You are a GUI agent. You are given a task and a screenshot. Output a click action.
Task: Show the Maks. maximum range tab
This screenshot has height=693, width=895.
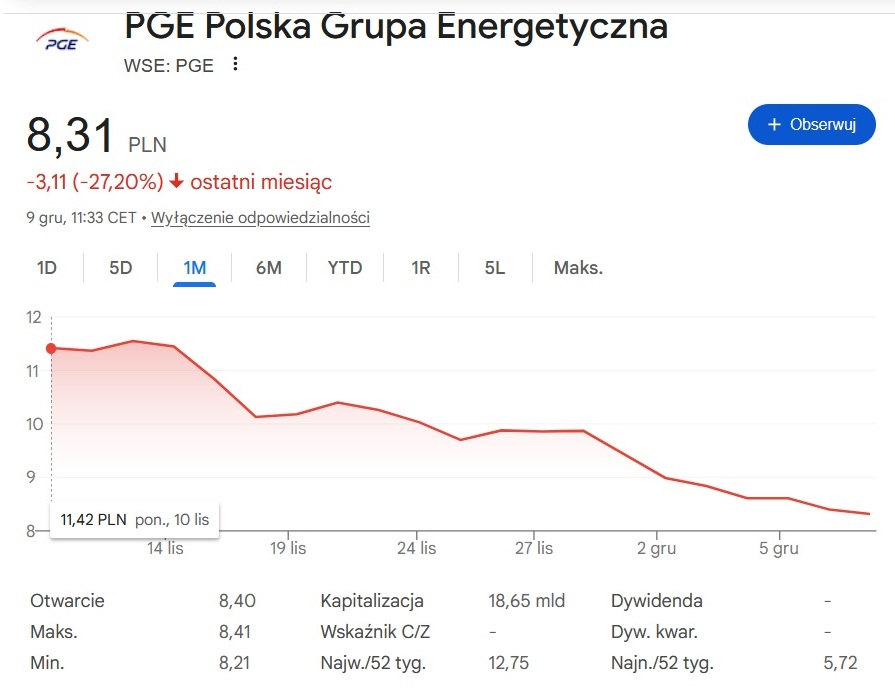[578, 268]
